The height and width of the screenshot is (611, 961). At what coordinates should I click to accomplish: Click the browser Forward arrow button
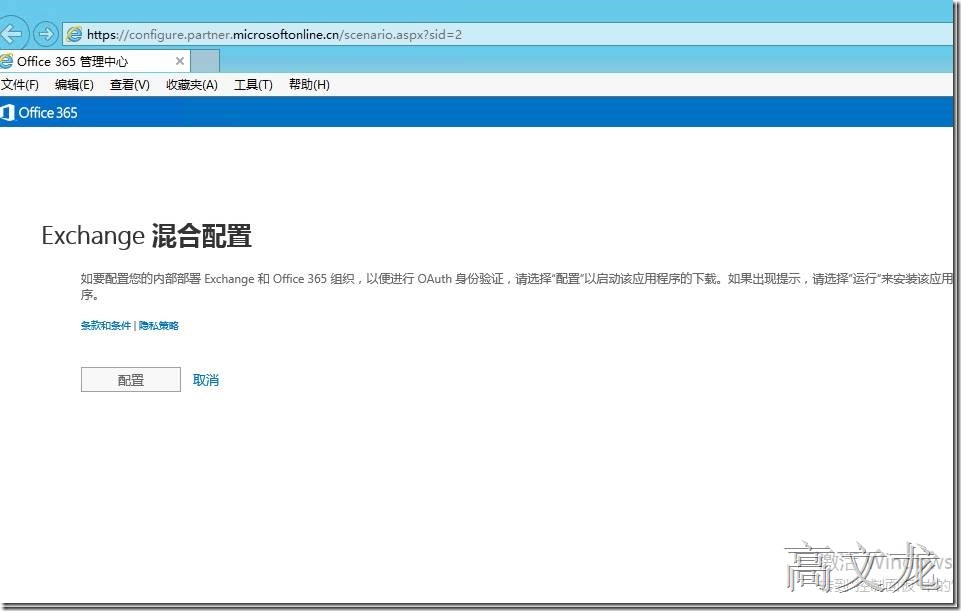(45, 34)
